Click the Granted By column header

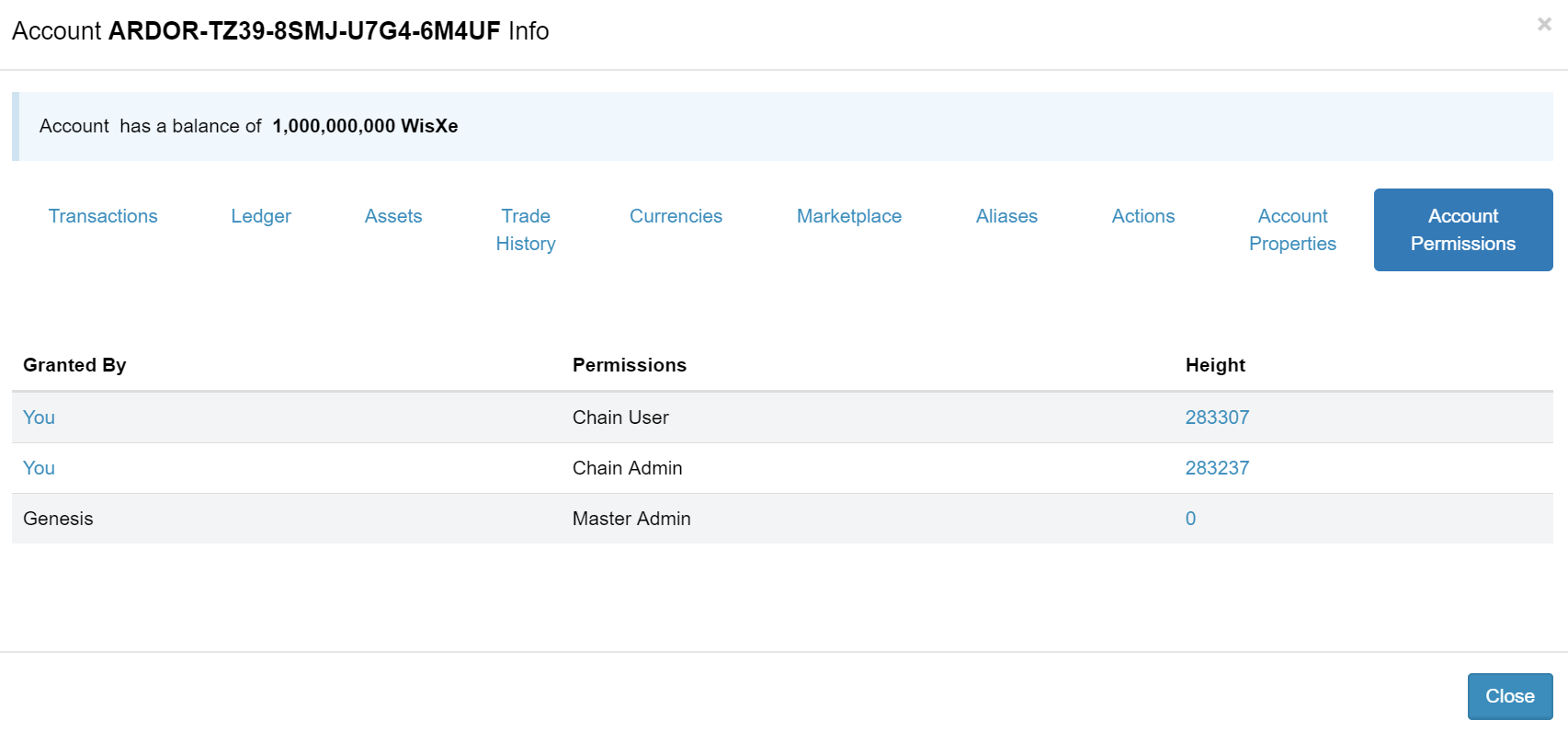point(74,365)
